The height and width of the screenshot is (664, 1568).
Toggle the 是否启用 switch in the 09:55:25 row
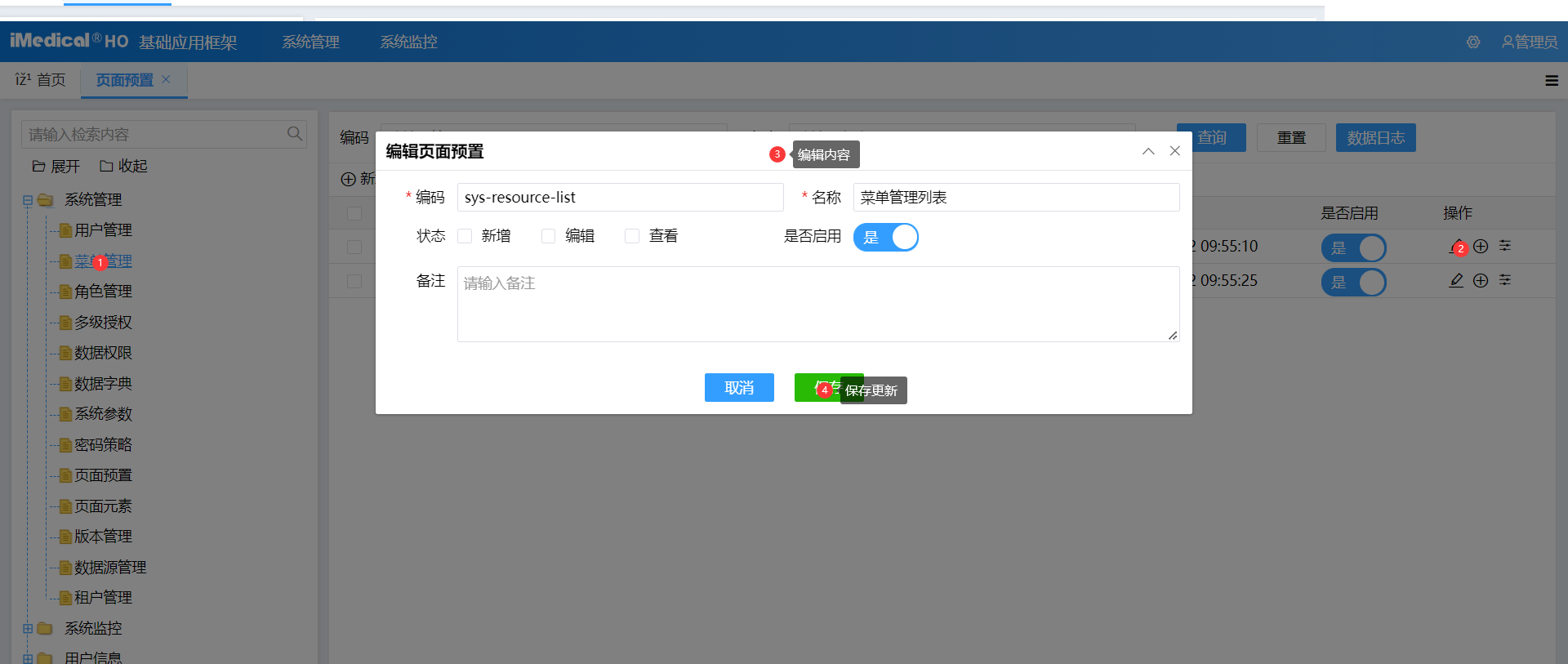tap(1353, 282)
